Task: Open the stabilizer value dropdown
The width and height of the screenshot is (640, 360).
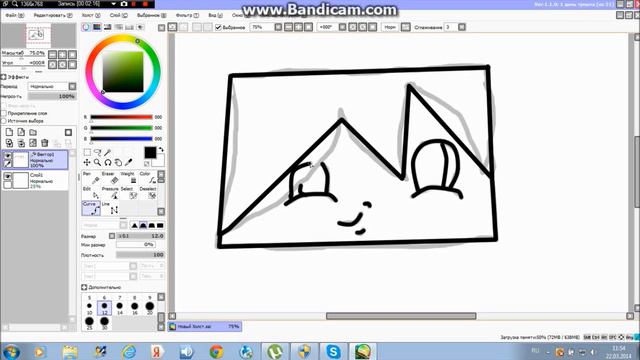Action: click(x=462, y=27)
